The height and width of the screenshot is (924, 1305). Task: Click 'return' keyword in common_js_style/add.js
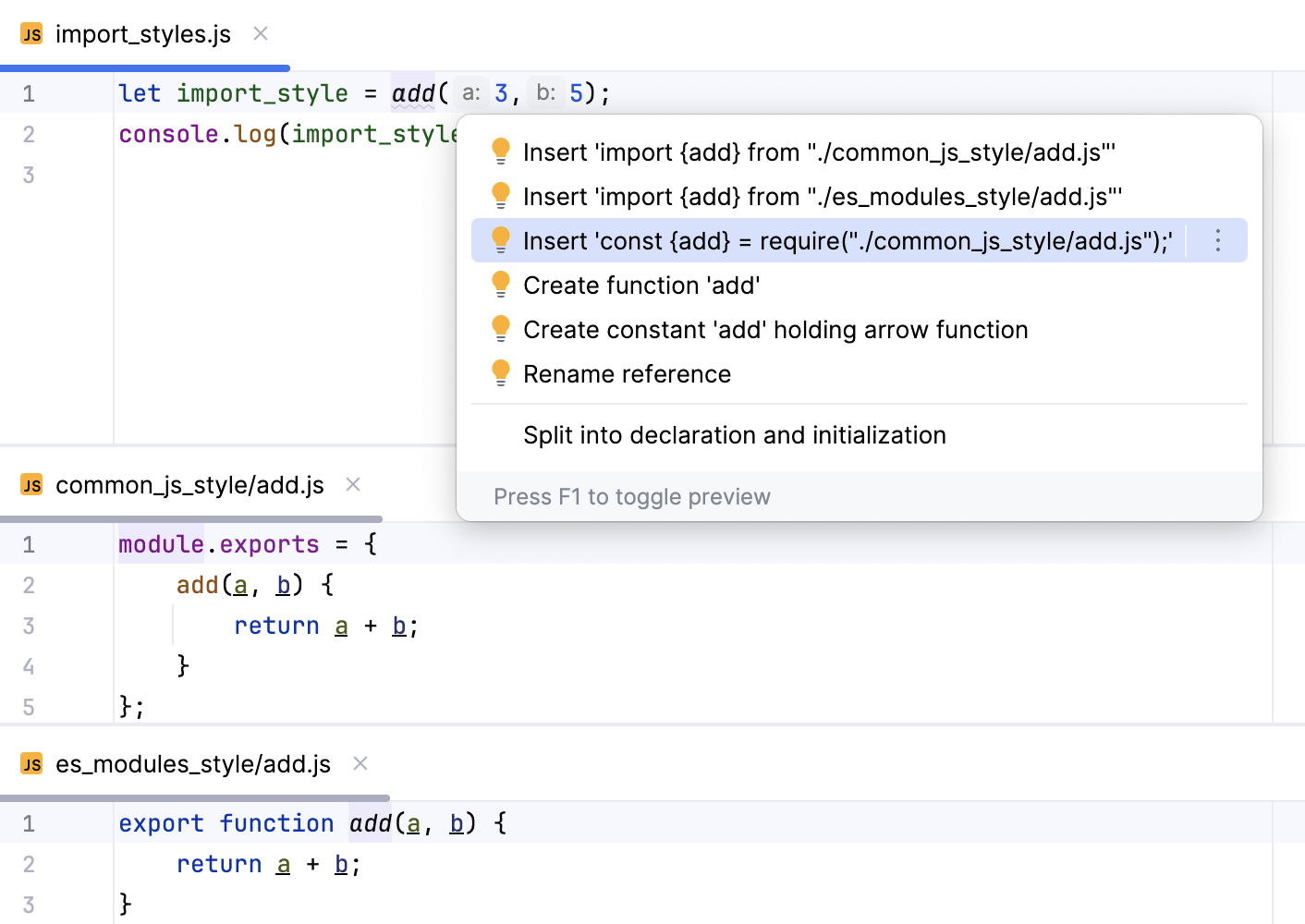276,626
